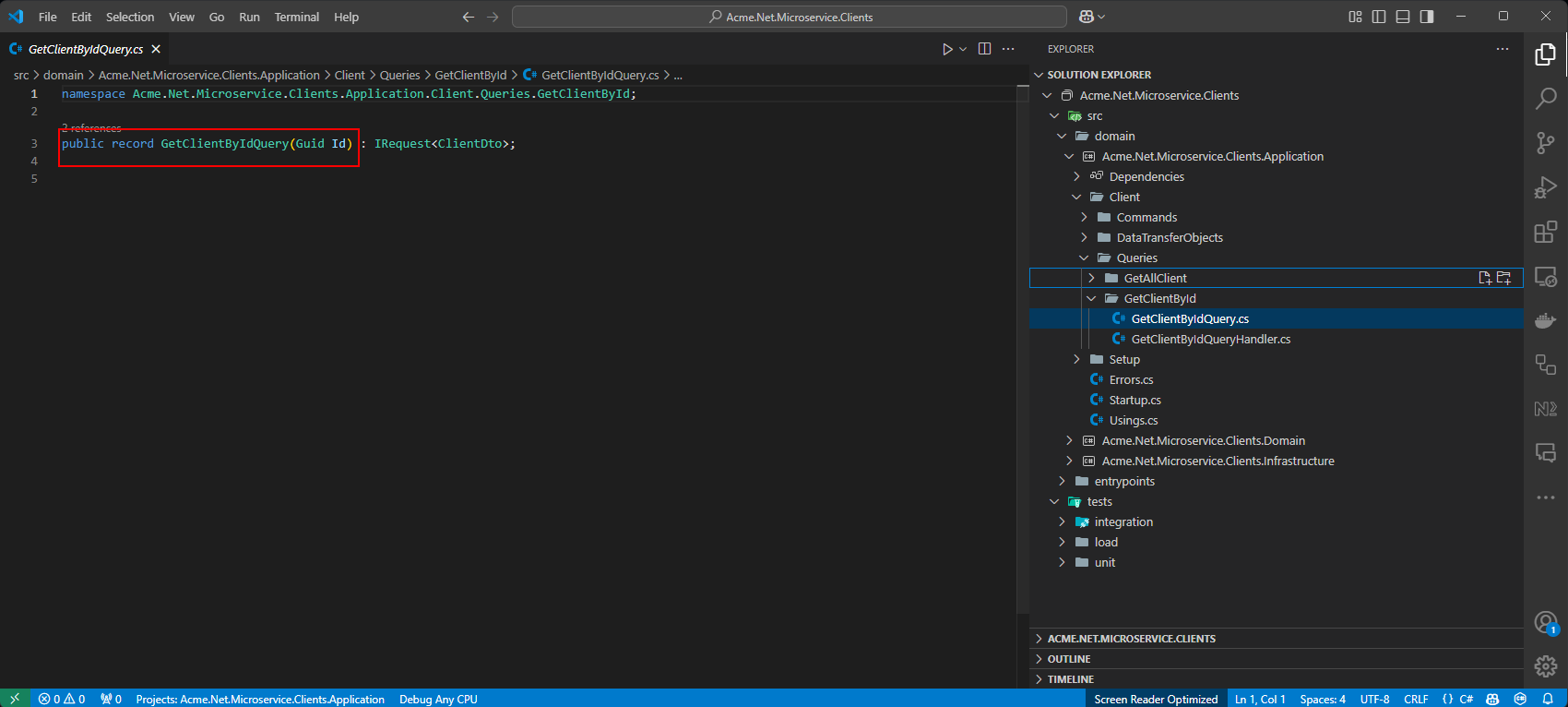The height and width of the screenshot is (707, 1568).
Task: Toggle Screen Reader Optimized mode
Action: coord(1156,699)
